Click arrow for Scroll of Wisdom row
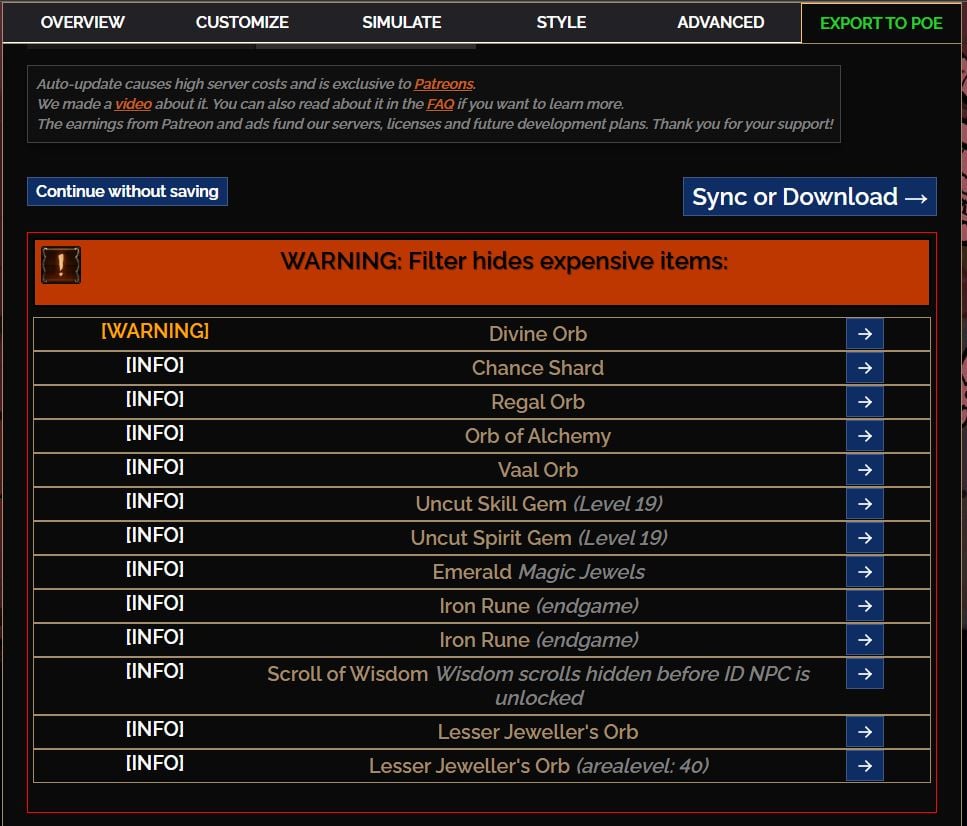 [864, 674]
